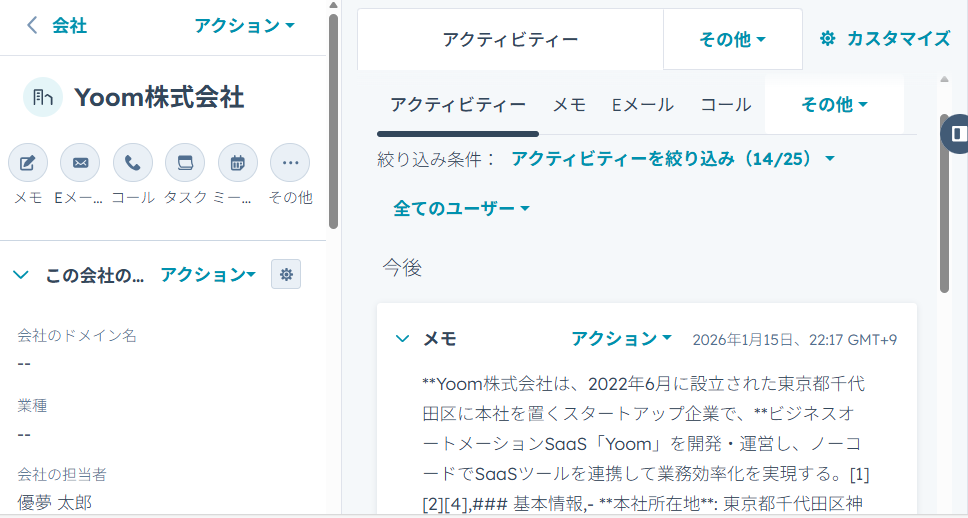Screen dimensions: 968x518
Task: Open the top その他 tab dropdown
Action: pyautogui.click(x=733, y=40)
